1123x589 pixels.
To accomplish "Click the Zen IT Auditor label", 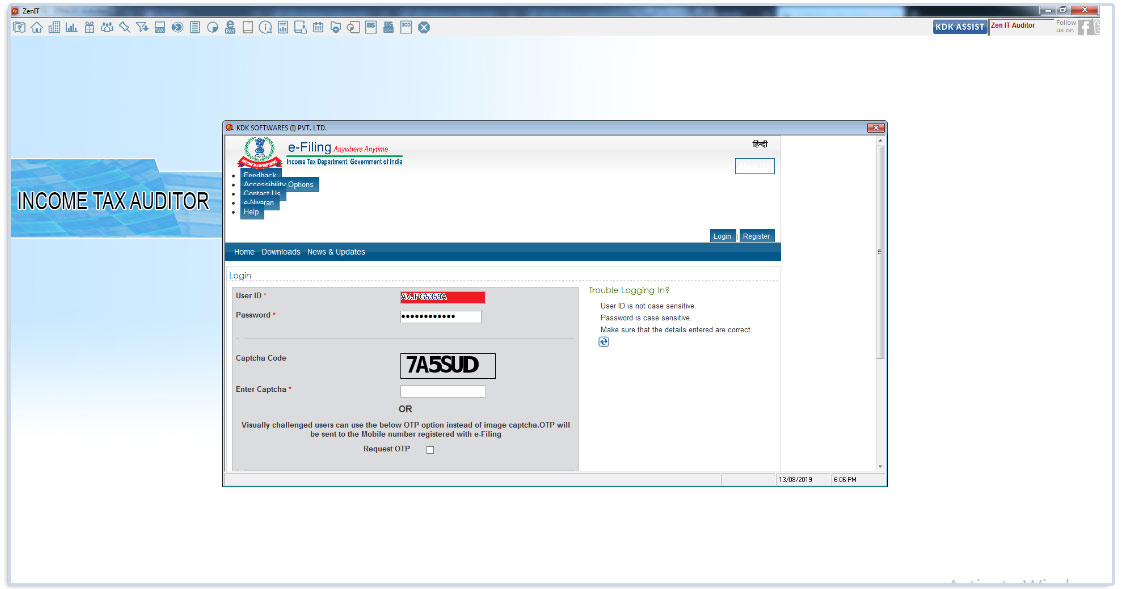I will point(1013,26).
